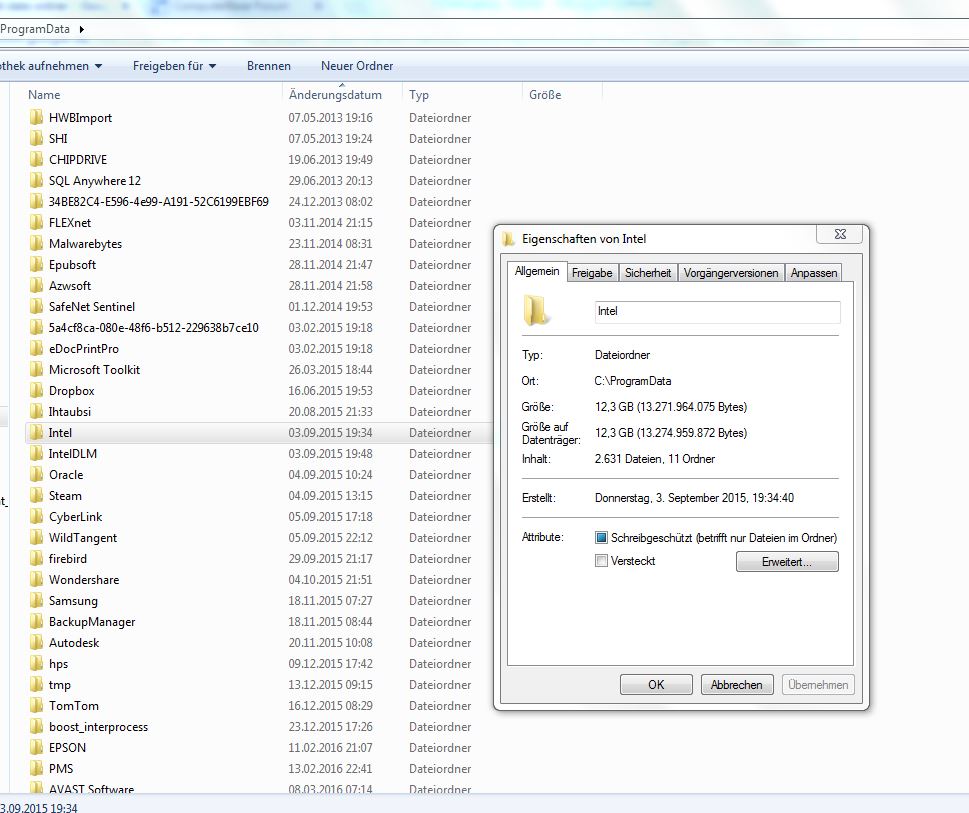969x813 pixels.
Task: Click the IntelDLM folder icon
Action: (36, 453)
